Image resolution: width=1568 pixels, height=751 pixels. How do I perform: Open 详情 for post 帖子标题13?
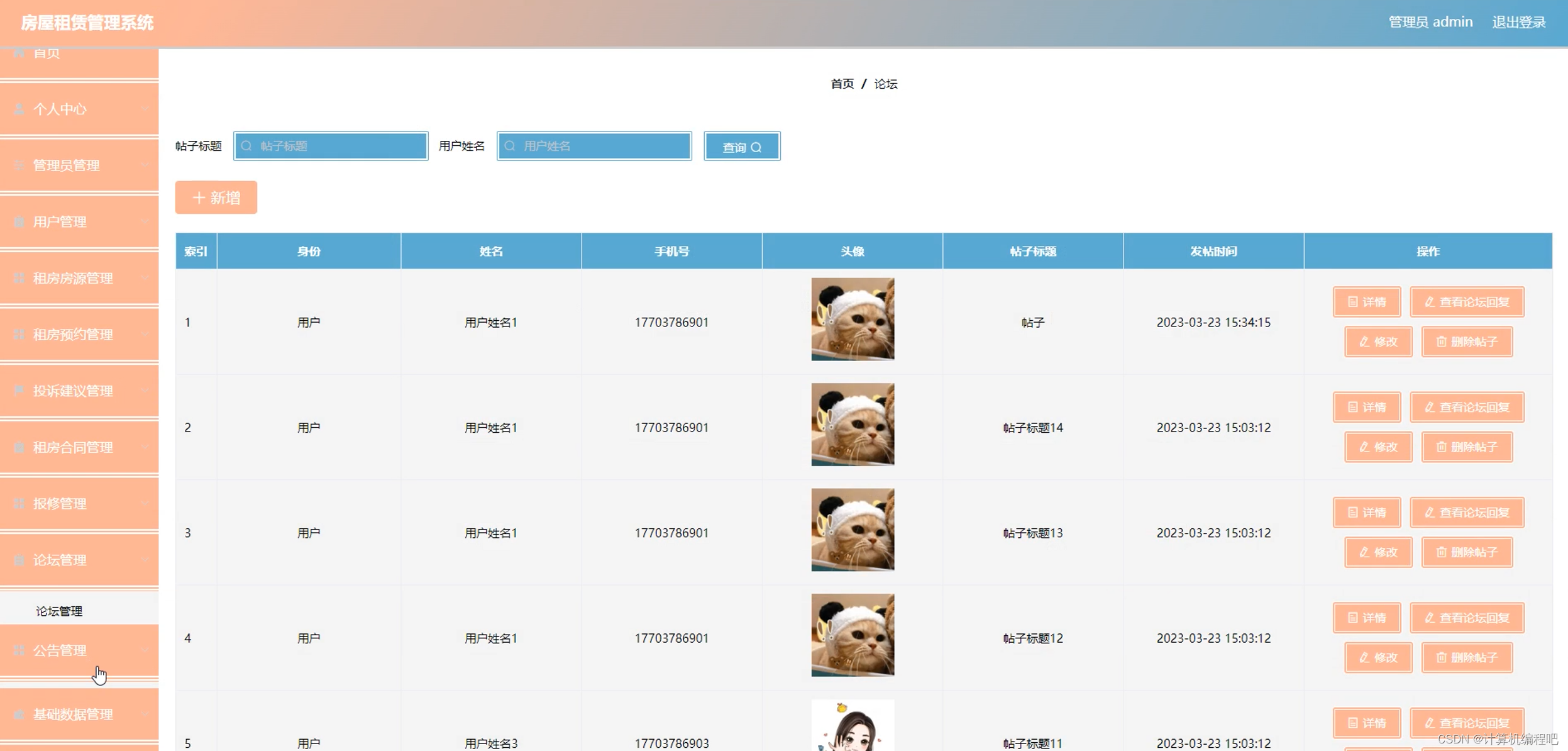pos(1367,513)
